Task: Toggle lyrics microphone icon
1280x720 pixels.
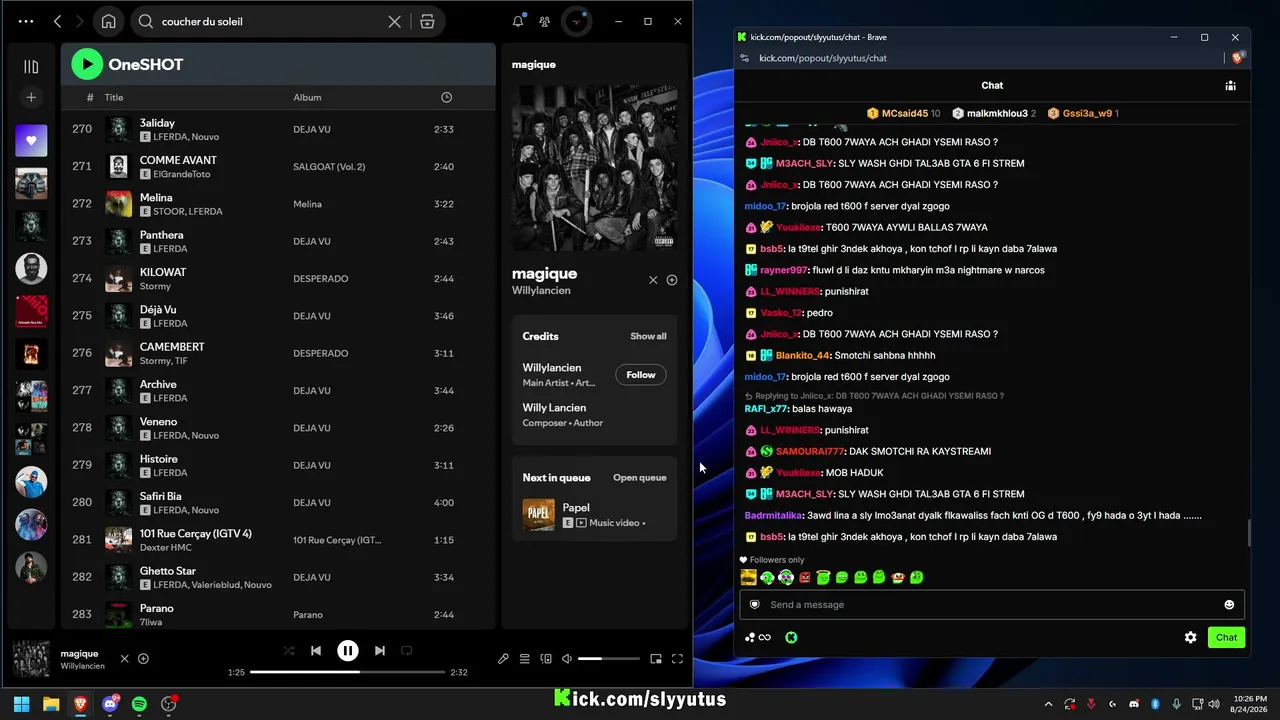Action: click(x=503, y=659)
